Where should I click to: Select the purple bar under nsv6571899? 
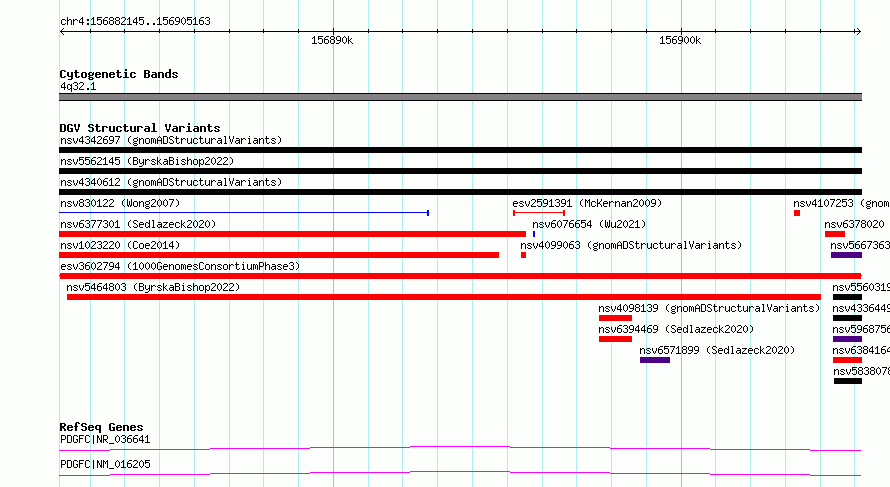pos(655,360)
